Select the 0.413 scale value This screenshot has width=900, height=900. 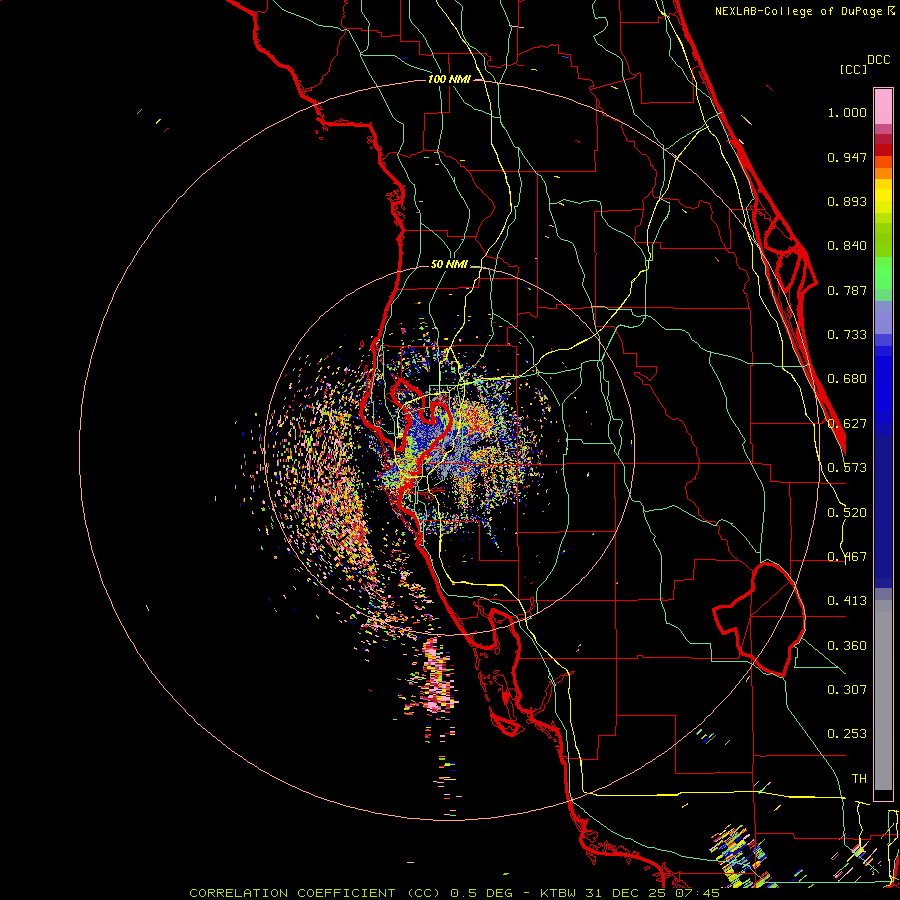click(x=847, y=601)
